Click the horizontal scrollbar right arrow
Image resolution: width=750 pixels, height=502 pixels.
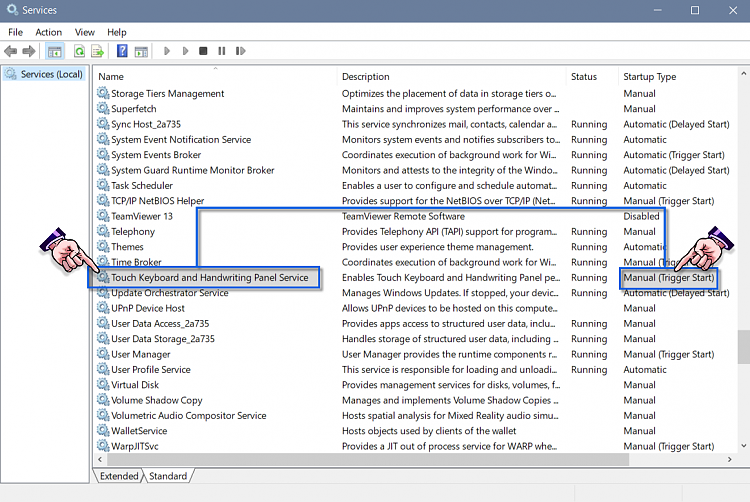coord(729,459)
